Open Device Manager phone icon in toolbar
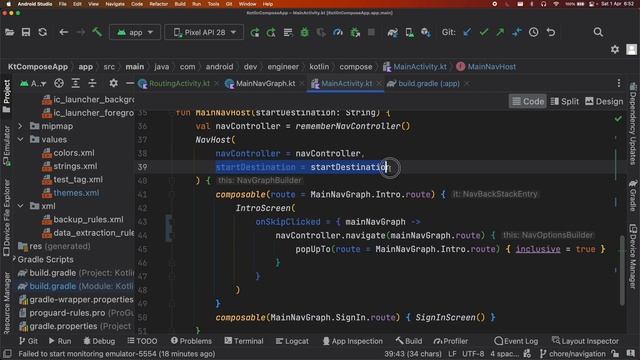This screenshot has width=640, height=360. pos(409,32)
